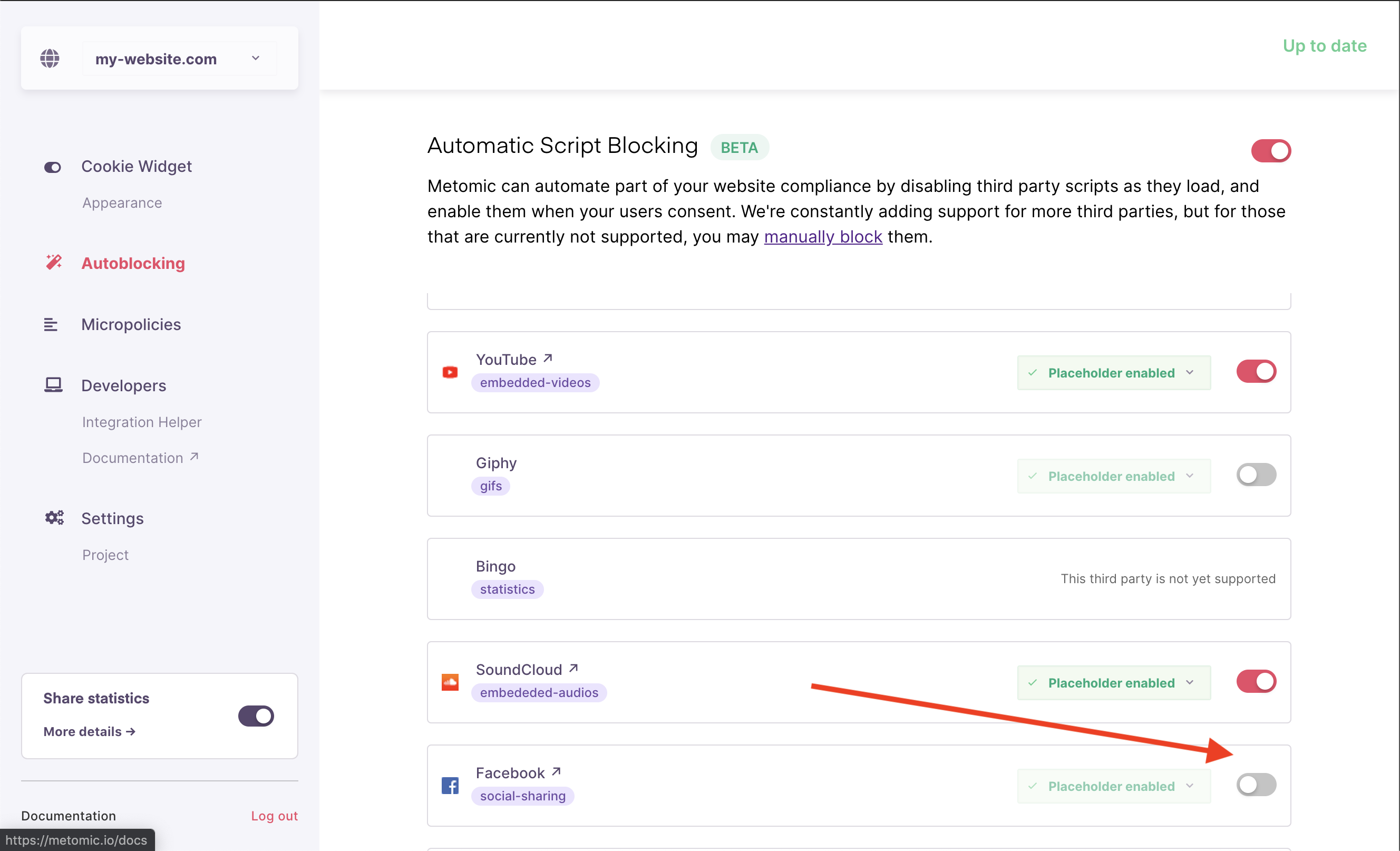The image size is (1400, 851).
Task: Click the Cookie Widget toggle icon in sidebar
Action: [x=52, y=167]
